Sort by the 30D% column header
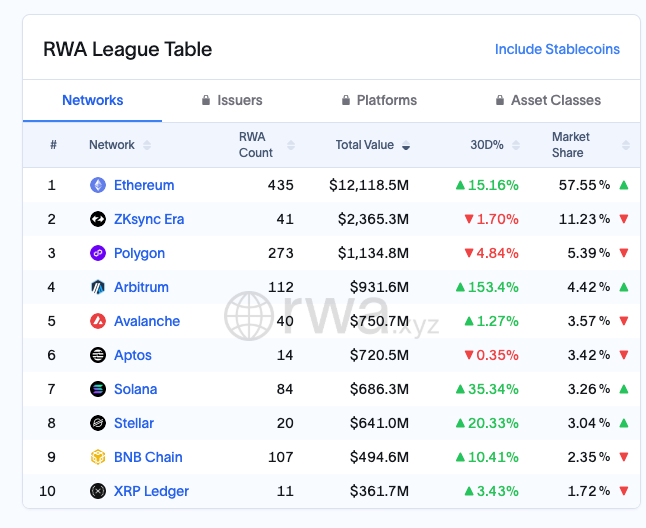Image resolution: width=646 pixels, height=528 pixels. [x=494, y=145]
